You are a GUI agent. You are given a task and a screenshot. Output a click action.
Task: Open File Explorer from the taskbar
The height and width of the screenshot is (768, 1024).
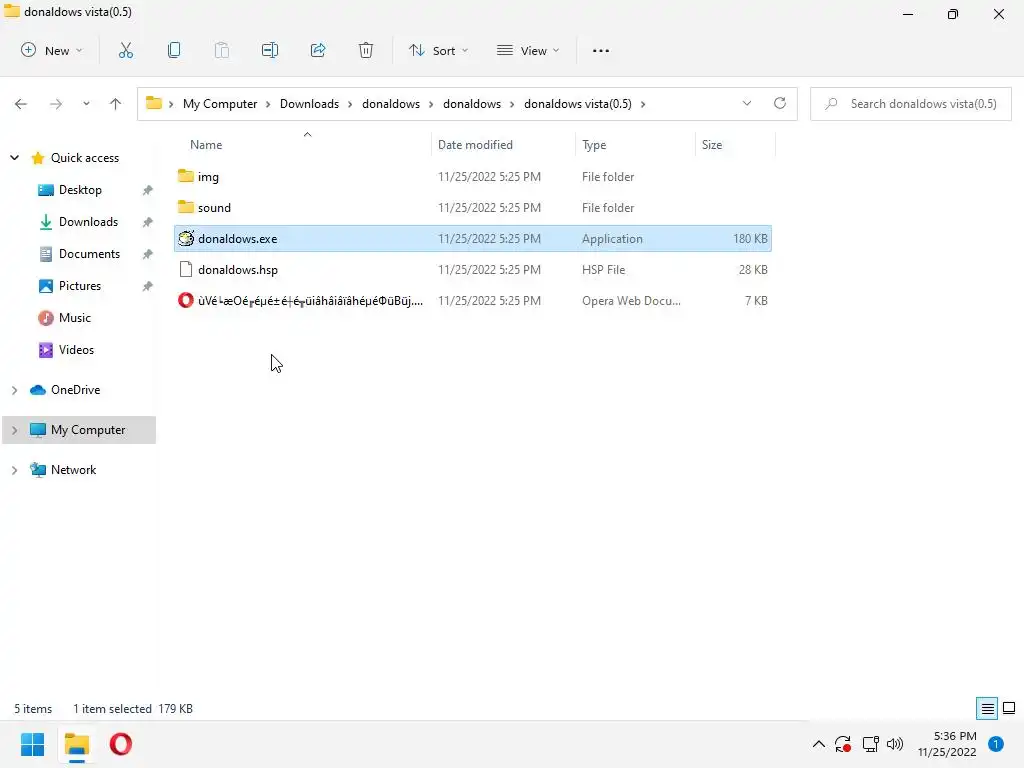[x=76, y=744]
